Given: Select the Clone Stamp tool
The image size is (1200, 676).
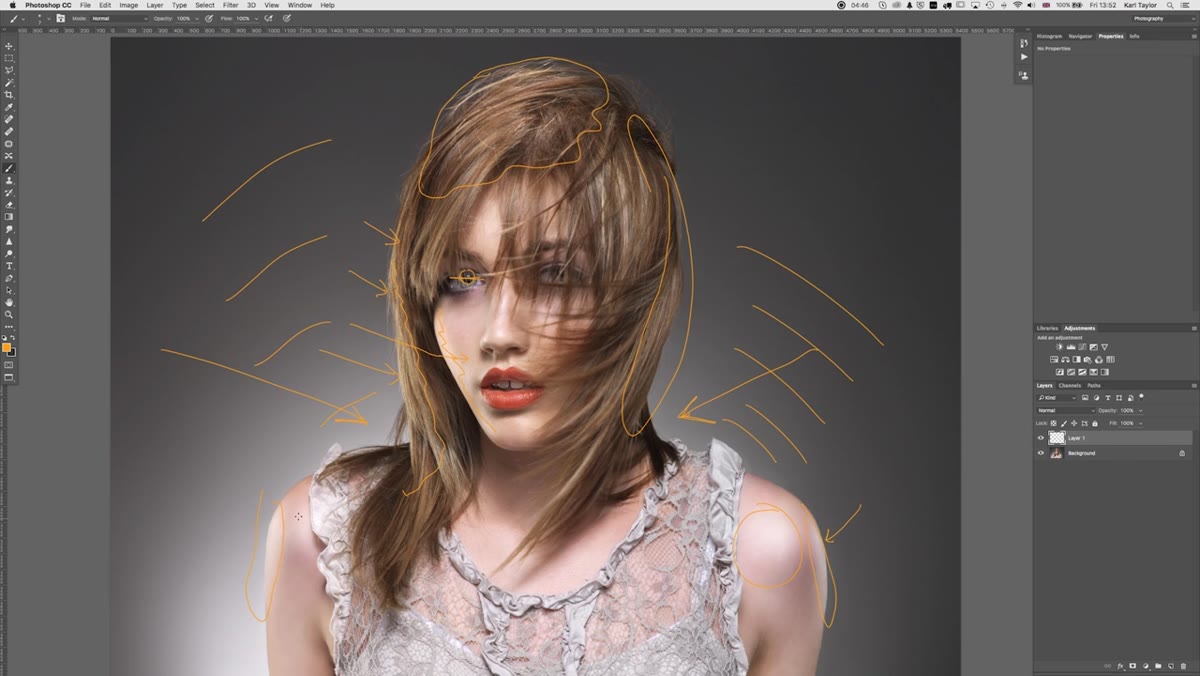Looking at the screenshot, I should [9, 180].
